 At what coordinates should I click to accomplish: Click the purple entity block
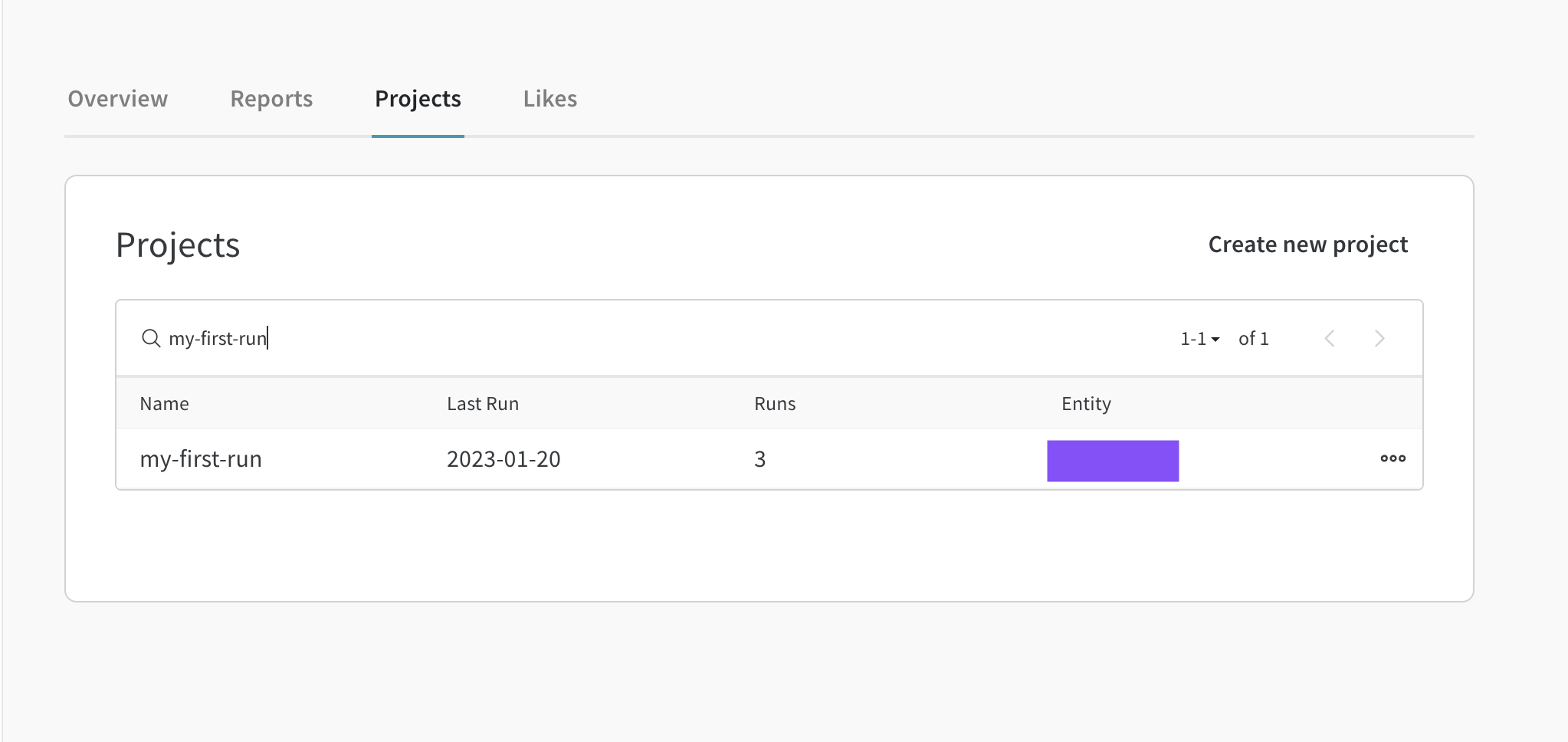point(1113,461)
